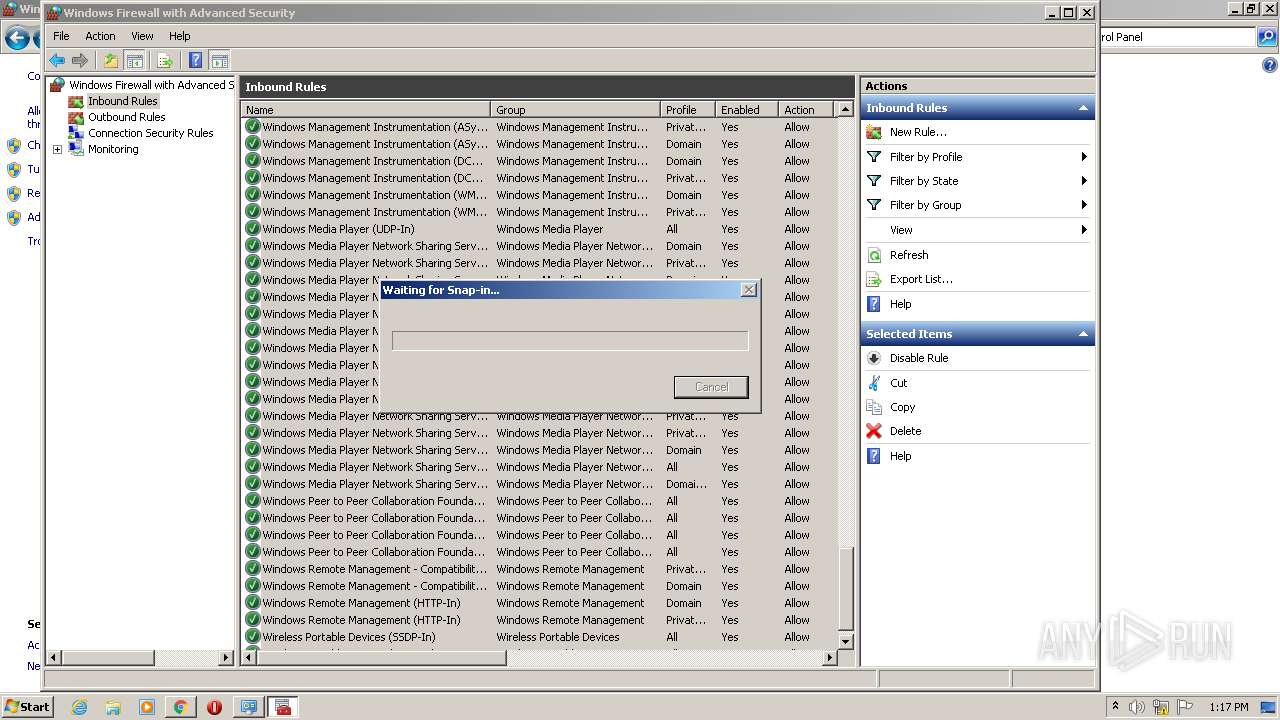This screenshot has height=720, width=1280.
Task: Toggle Show/Hide Console Tree toolbar icon
Action: coord(135,61)
